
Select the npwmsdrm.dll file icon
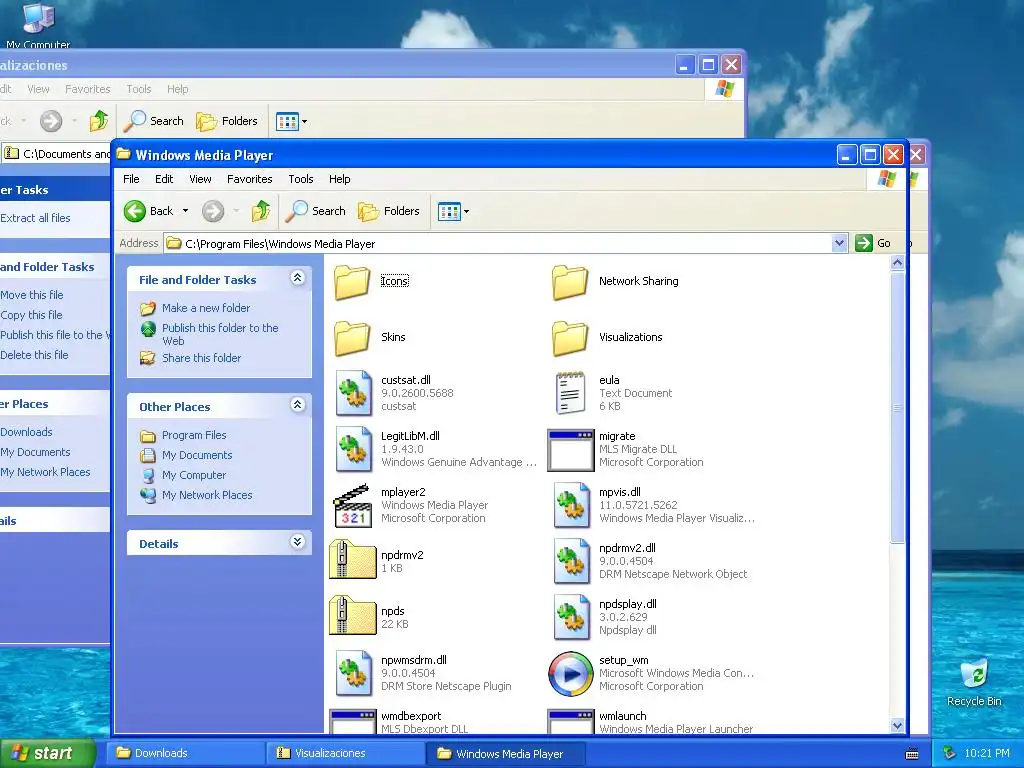click(353, 673)
